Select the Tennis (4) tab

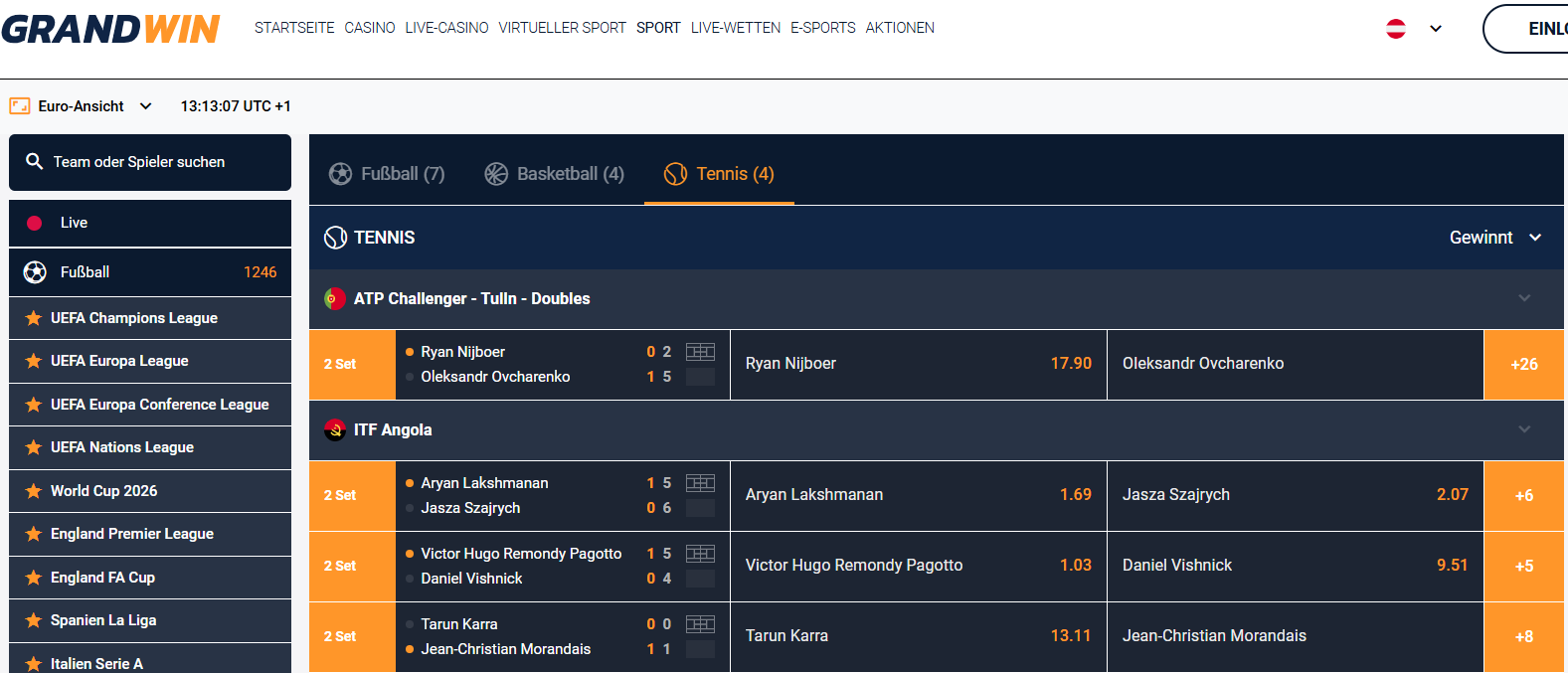(x=719, y=174)
